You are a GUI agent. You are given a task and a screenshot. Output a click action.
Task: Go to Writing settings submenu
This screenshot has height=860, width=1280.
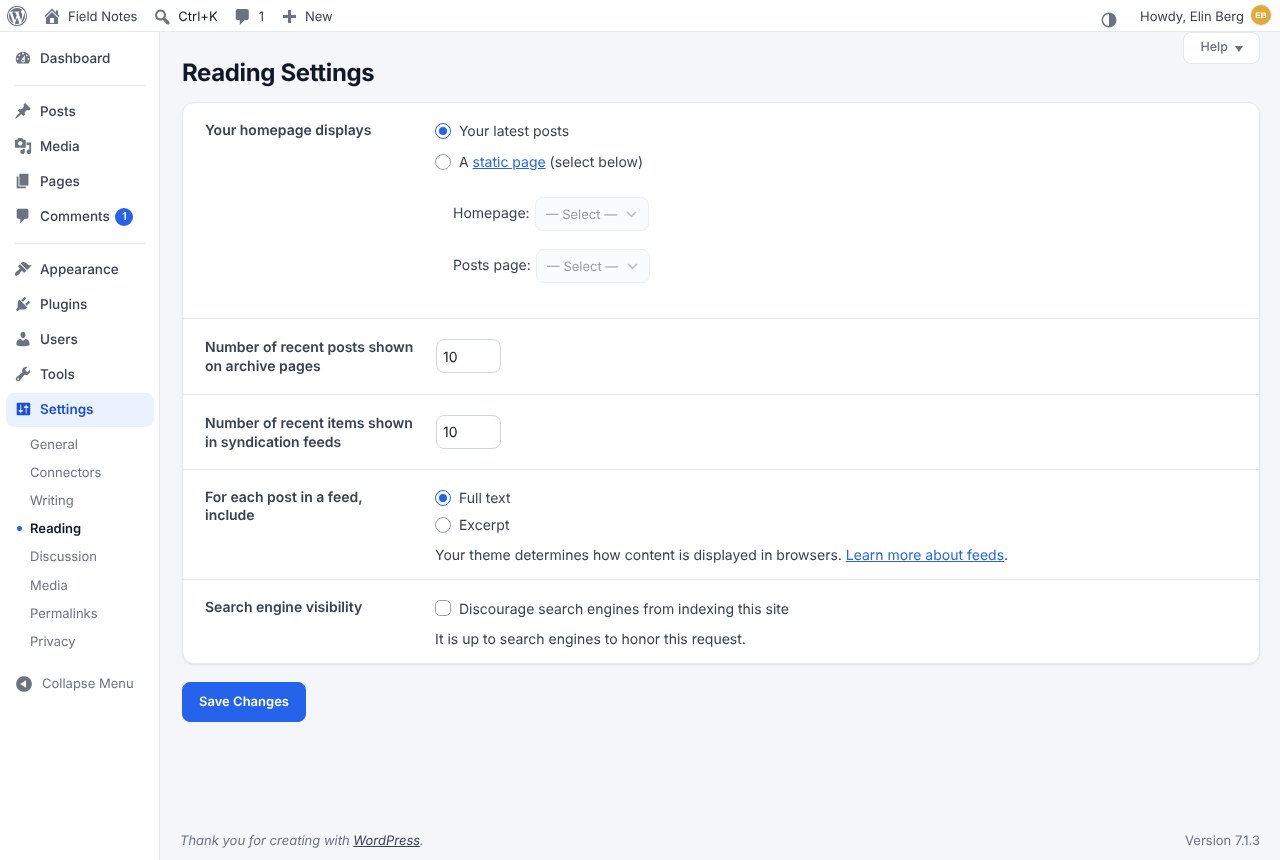point(52,500)
